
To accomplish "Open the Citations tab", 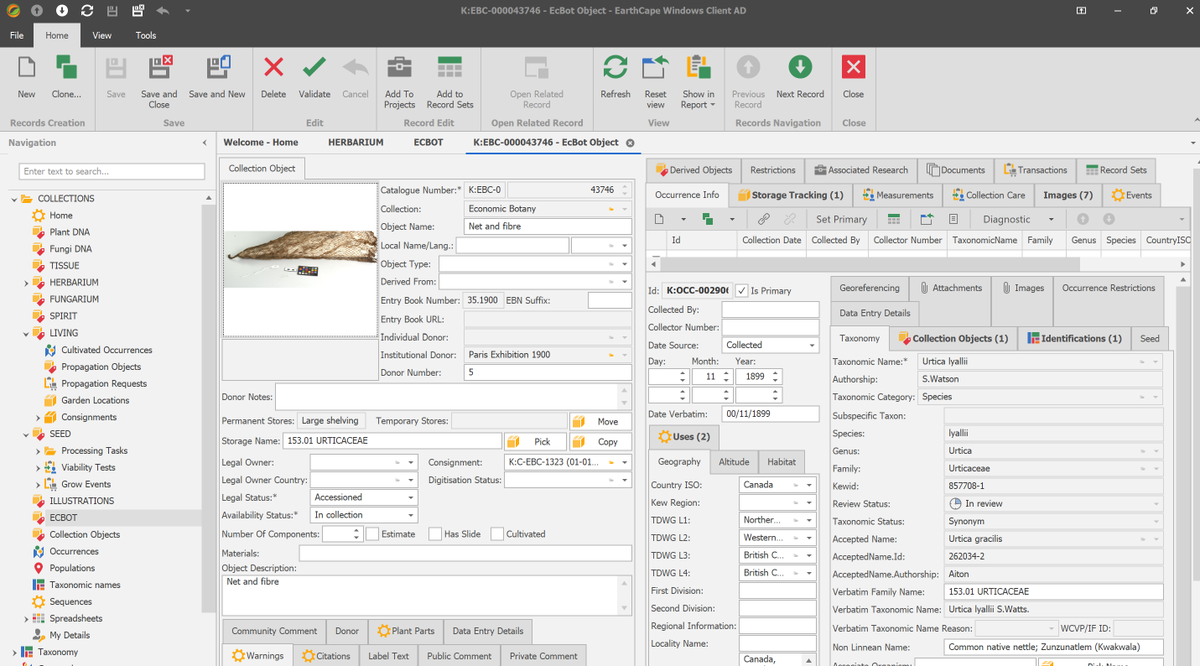I will pyautogui.click(x=326, y=656).
